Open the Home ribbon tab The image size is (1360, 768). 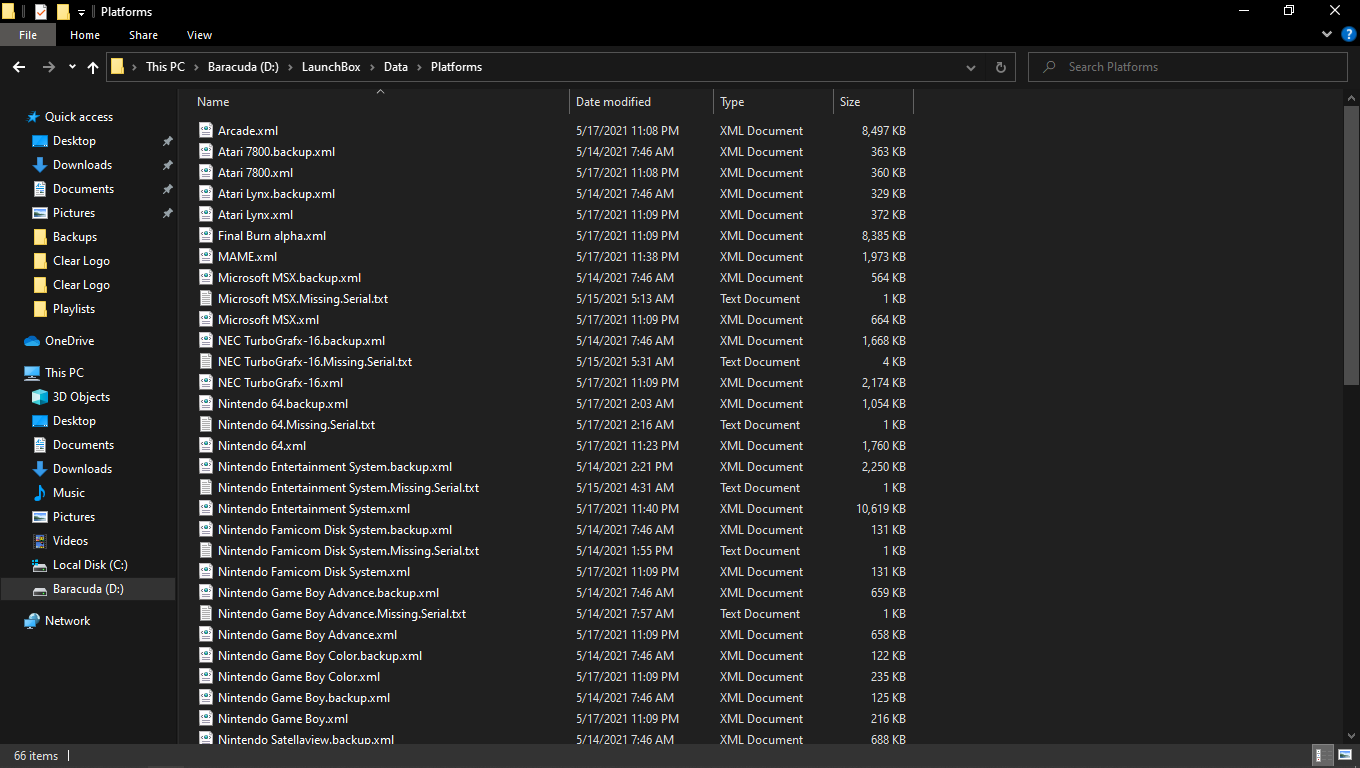[85, 35]
